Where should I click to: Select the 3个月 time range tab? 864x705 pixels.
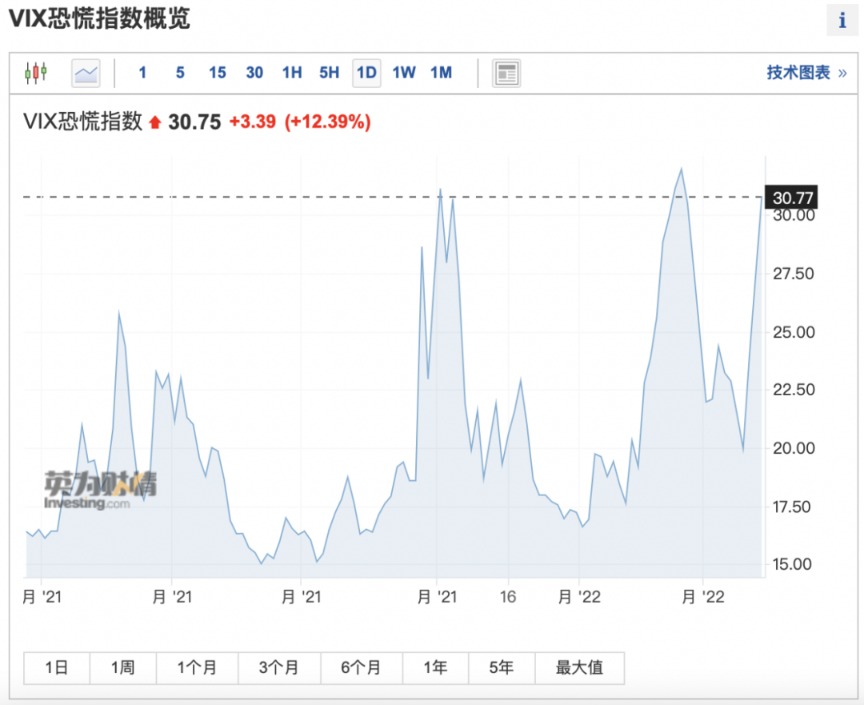point(277,667)
